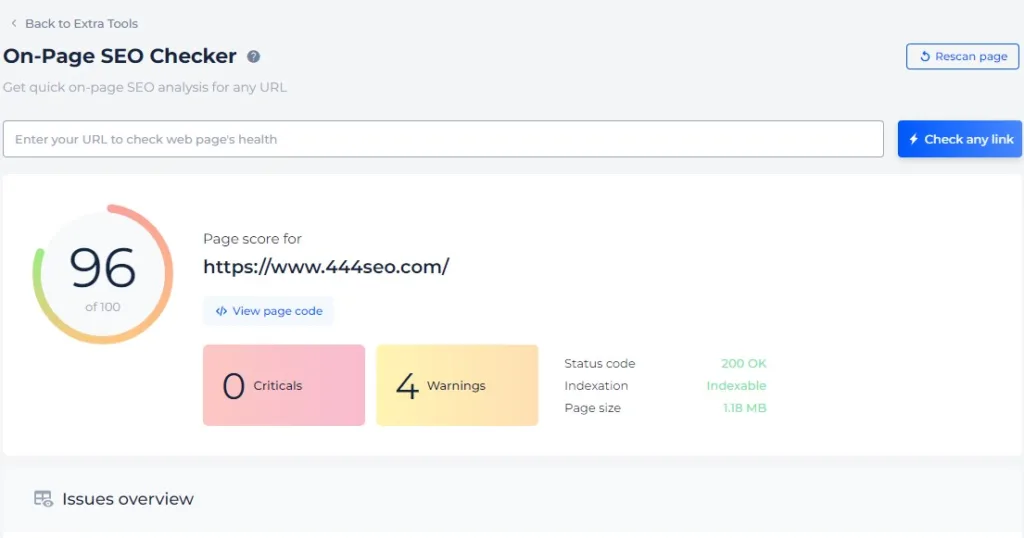Image resolution: width=1024 pixels, height=538 pixels.
Task: Click the 96 of 100 score gauge
Action: [103, 274]
